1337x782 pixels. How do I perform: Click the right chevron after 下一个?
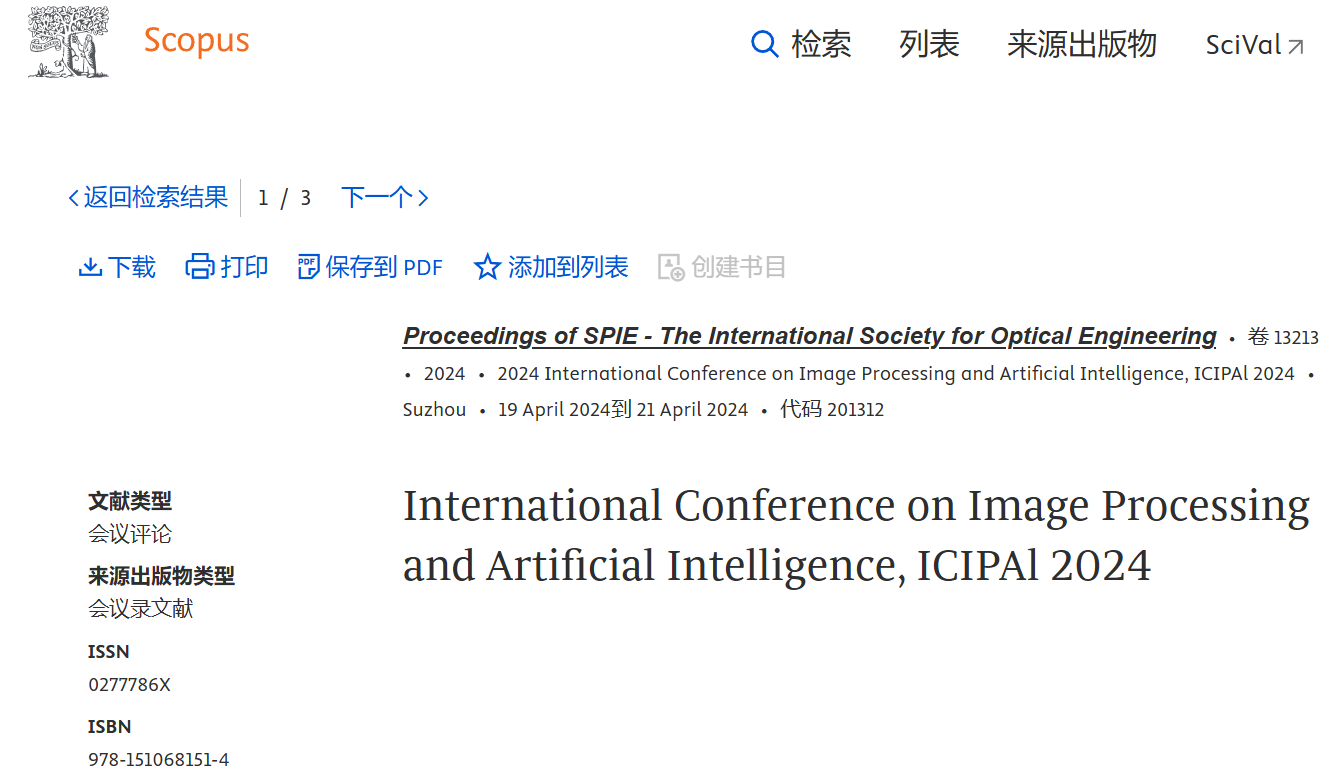(423, 198)
